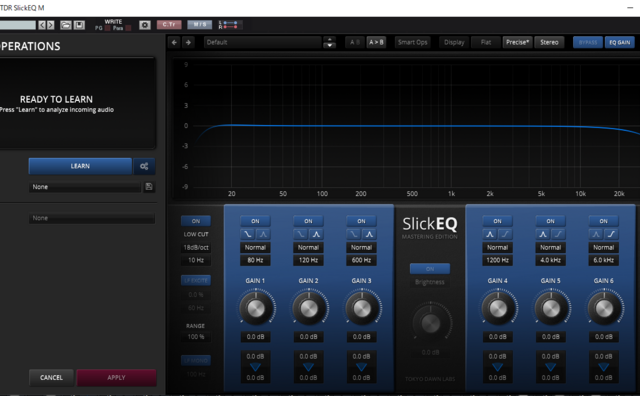This screenshot has height=396, width=640.
Task: Select Flat mode
Action: pyautogui.click(x=486, y=42)
